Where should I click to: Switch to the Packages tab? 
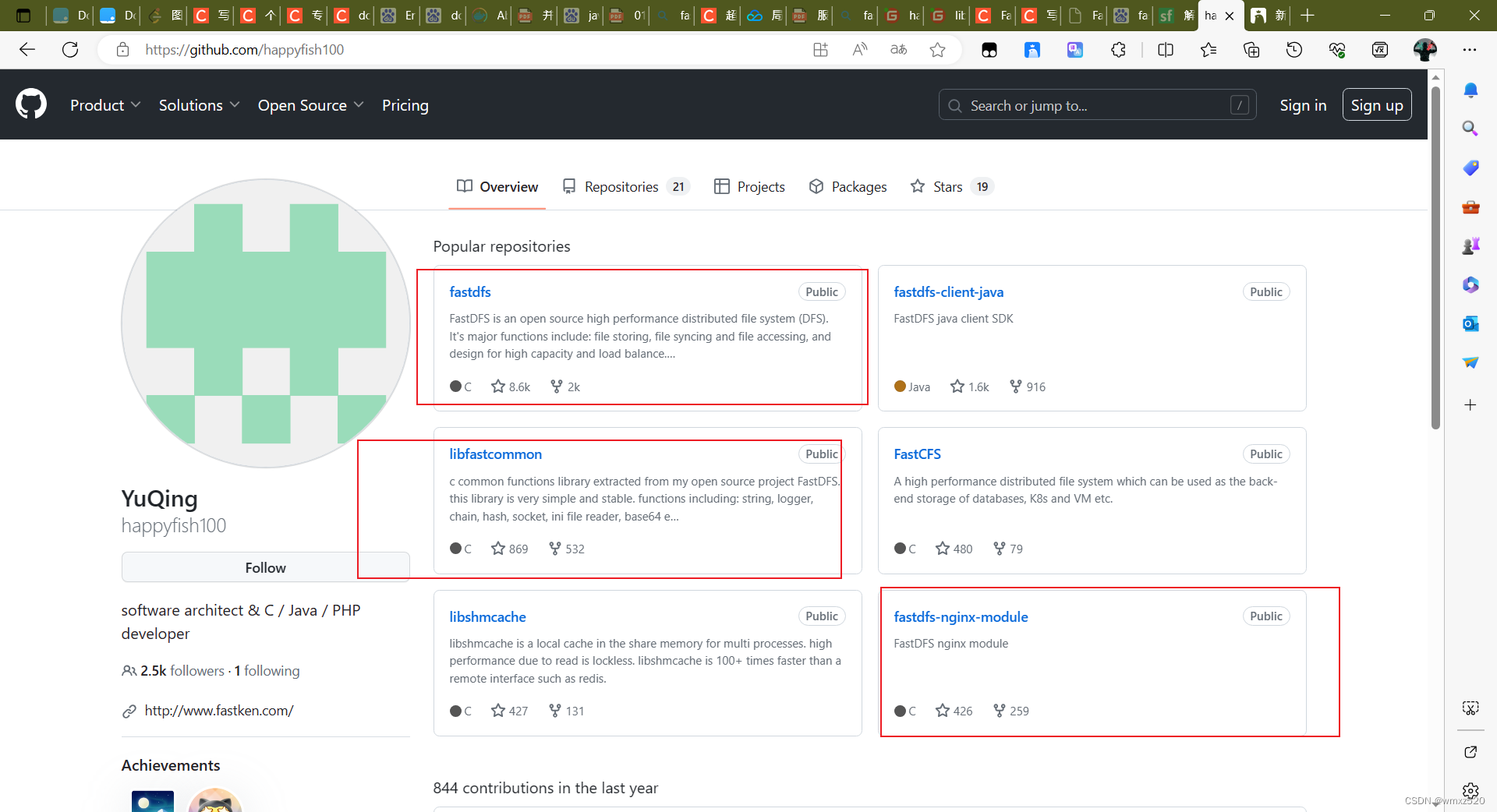pos(848,186)
